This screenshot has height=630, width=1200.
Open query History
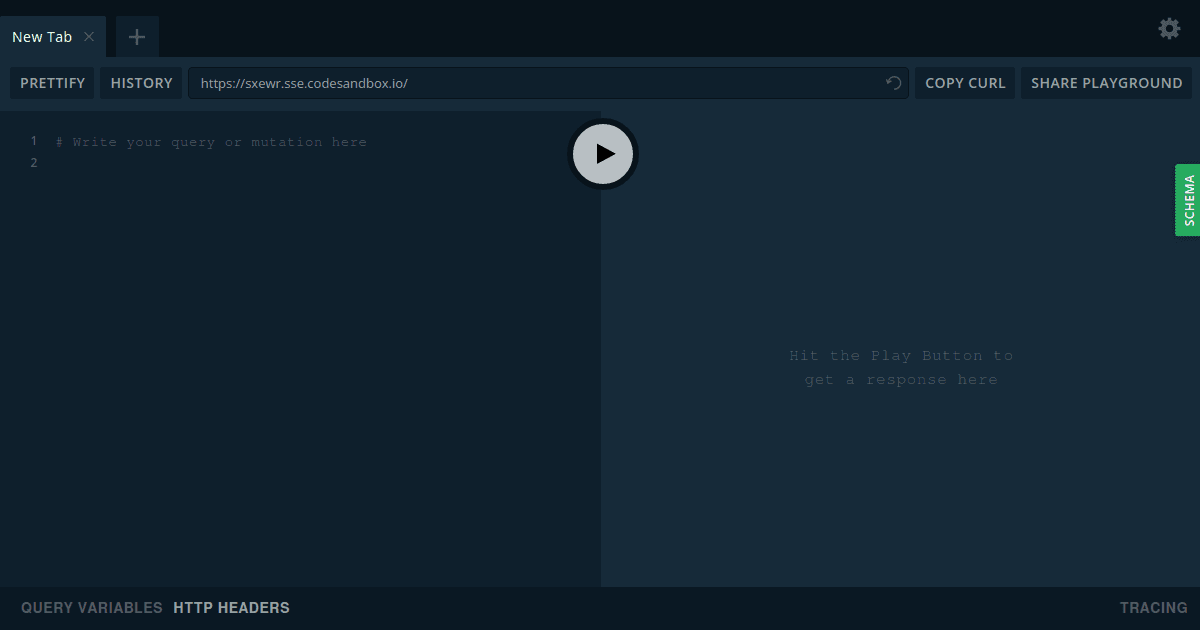point(141,83)
